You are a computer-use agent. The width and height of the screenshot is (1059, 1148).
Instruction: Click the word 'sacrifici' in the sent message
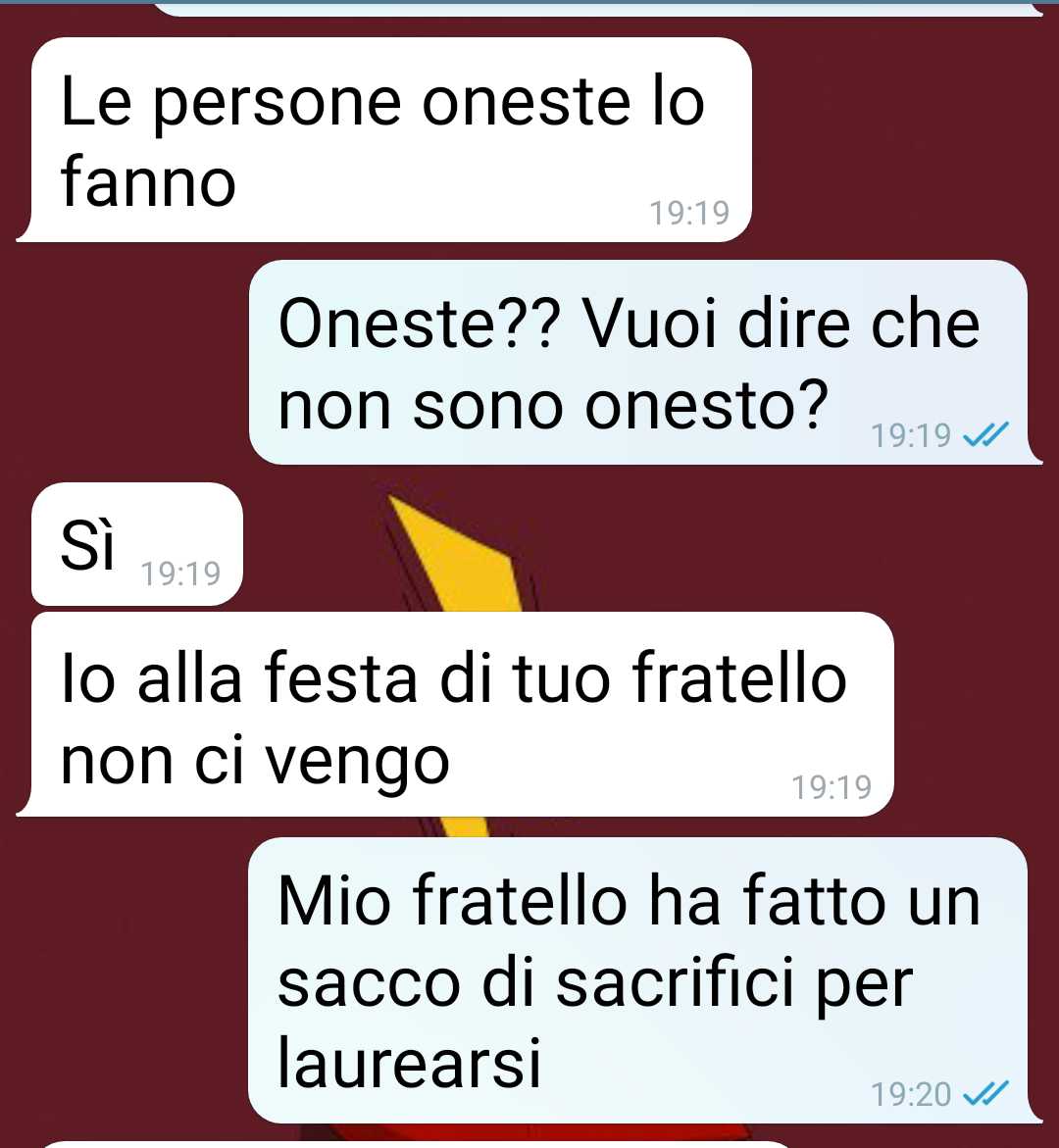[x=676, y=982]
